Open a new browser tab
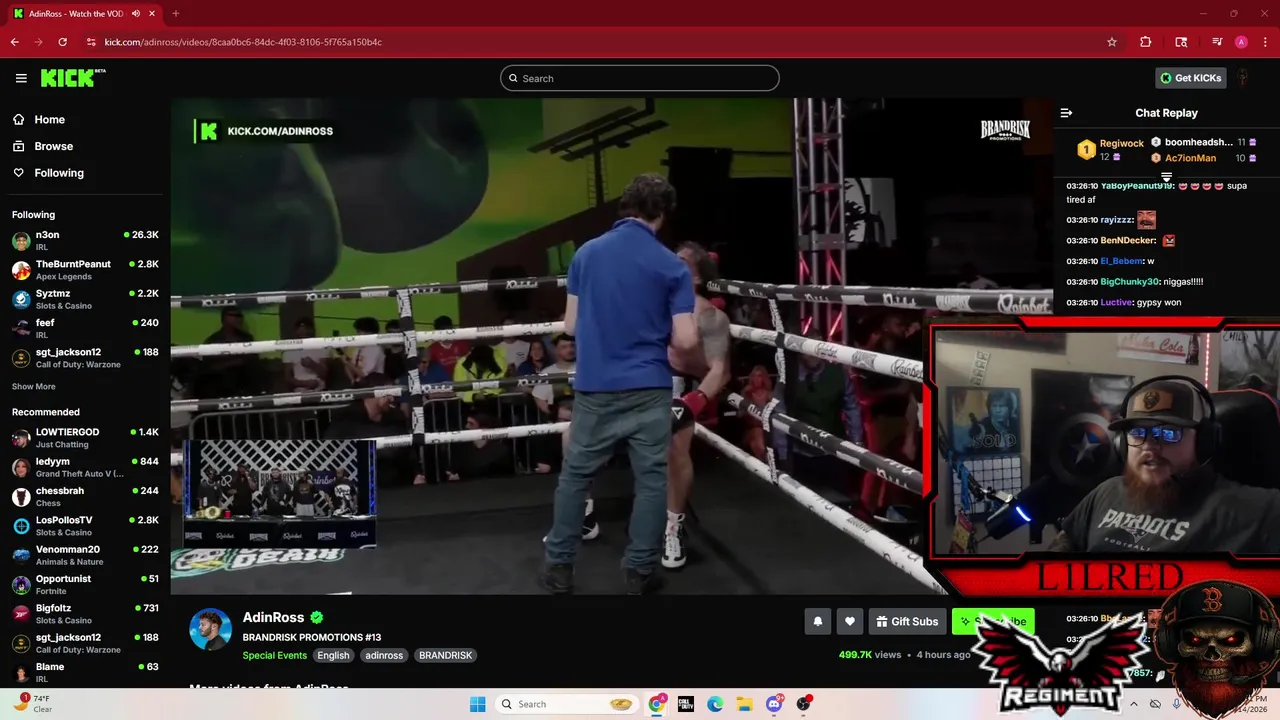Image resolution: width=1280 pixels, height=720 pixels. 175,14
